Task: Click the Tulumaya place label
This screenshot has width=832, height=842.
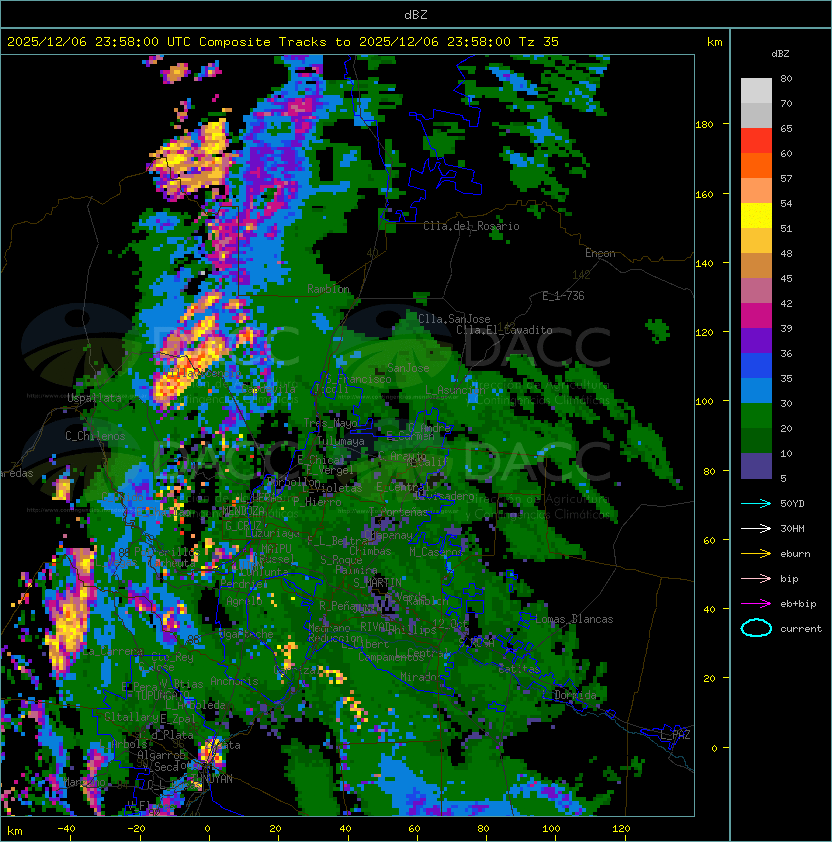Action: pyautogui.click(x=341, y=441)
